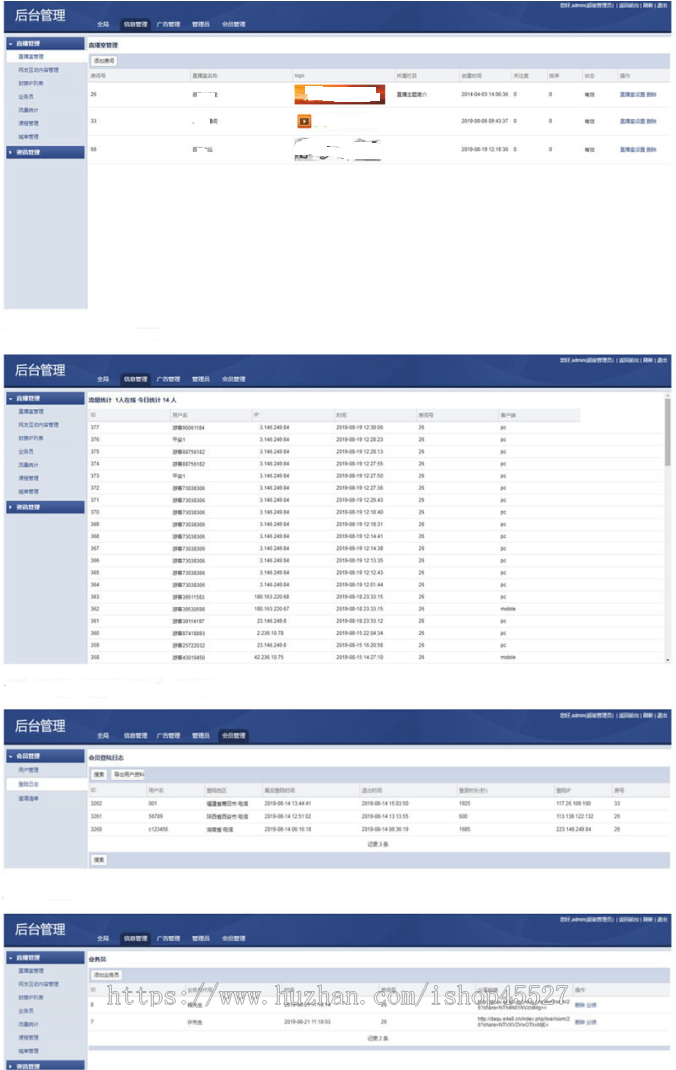
Task: Click IP 42.236.10.75 in row 358
Action: coord(270,657)
